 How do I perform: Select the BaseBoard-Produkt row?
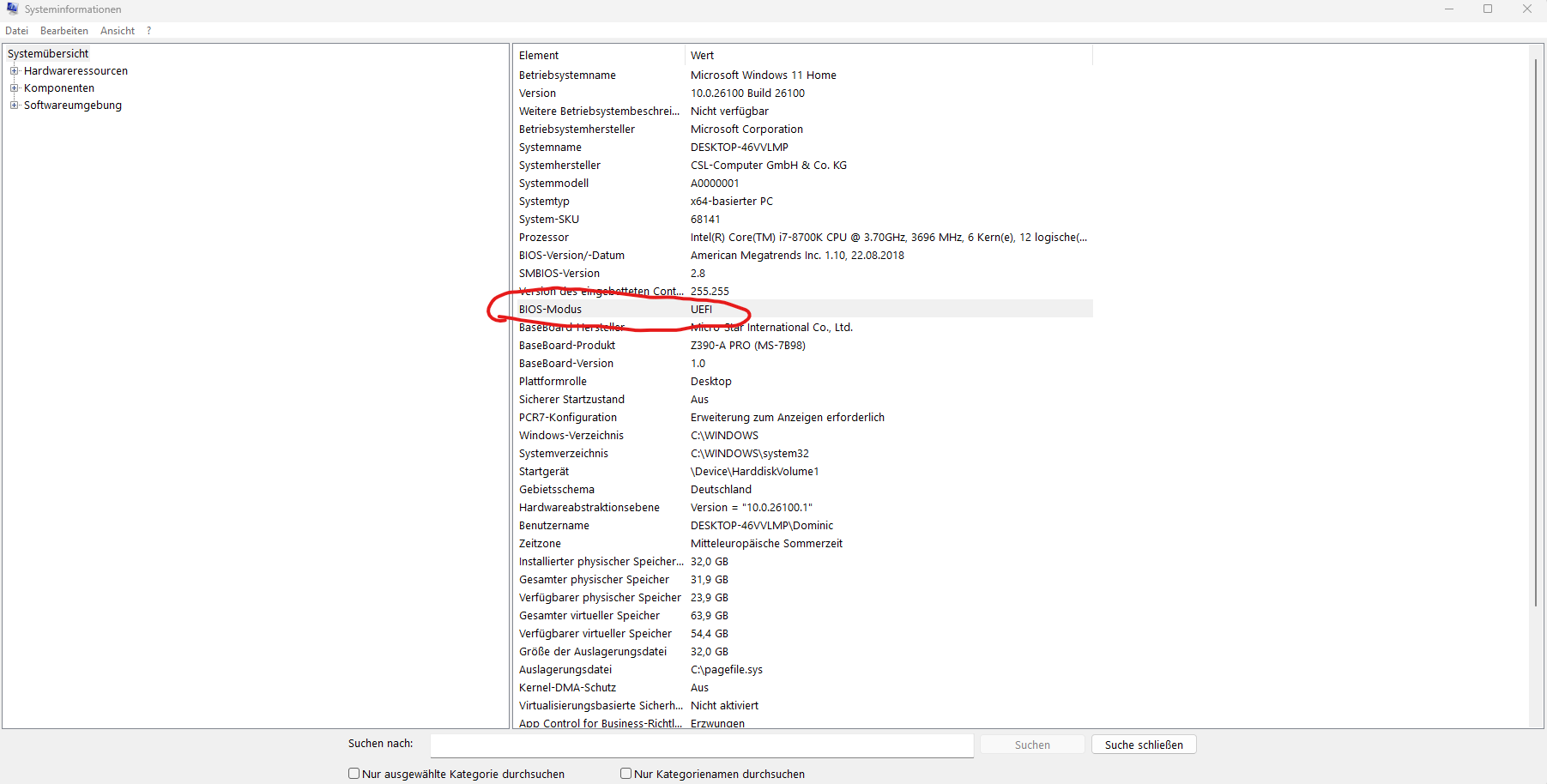click(x=803, y=346)
